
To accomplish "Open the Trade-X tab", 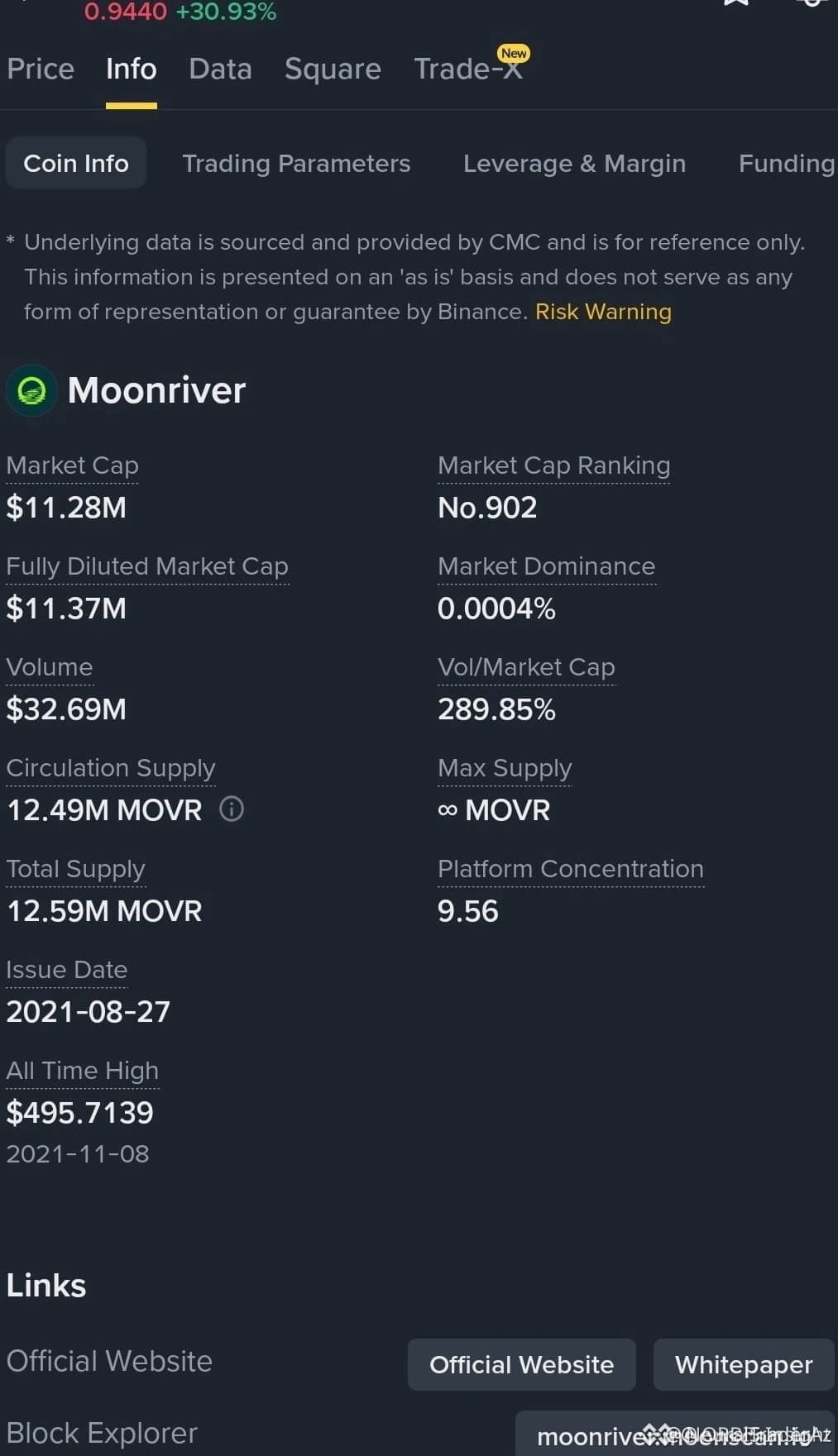I will pos(467,69).
